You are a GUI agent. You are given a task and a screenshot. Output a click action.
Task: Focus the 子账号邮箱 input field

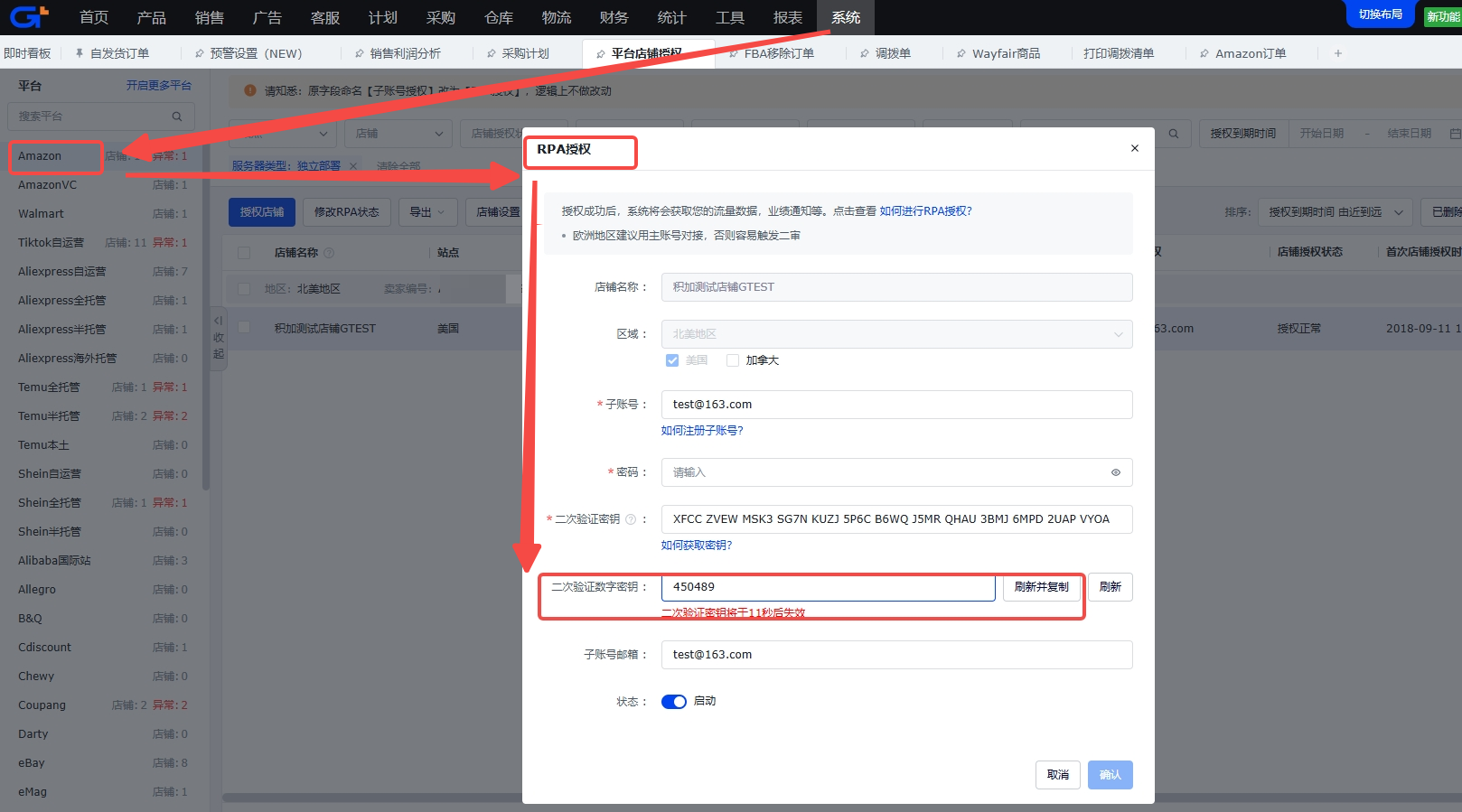coord(897,655)
